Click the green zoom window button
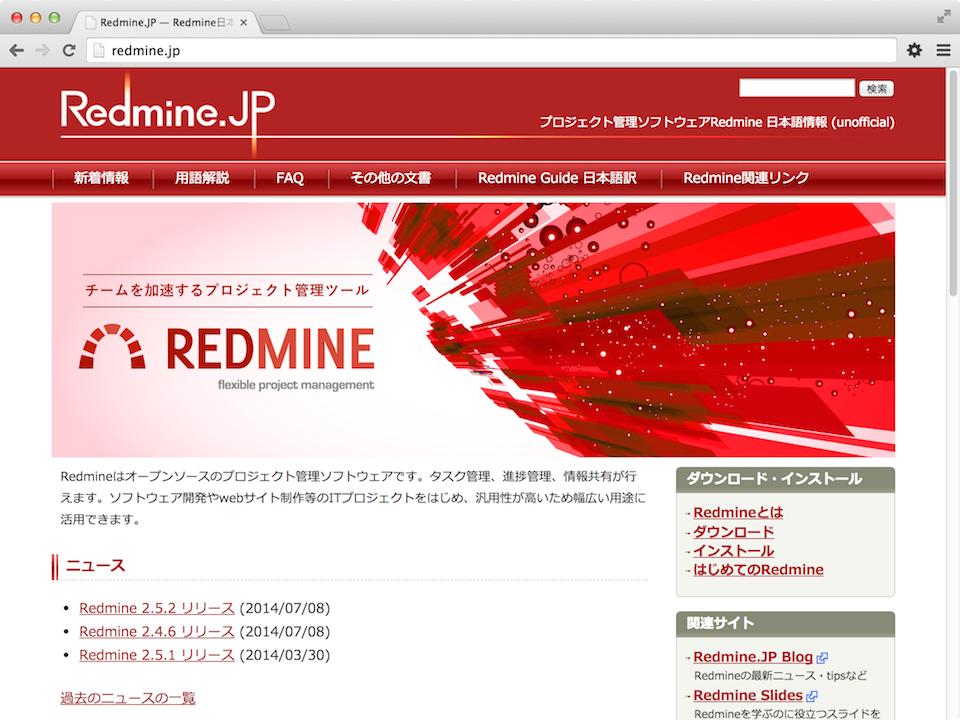Viewport: 960px width, 720px height. (x=54, y=18)
